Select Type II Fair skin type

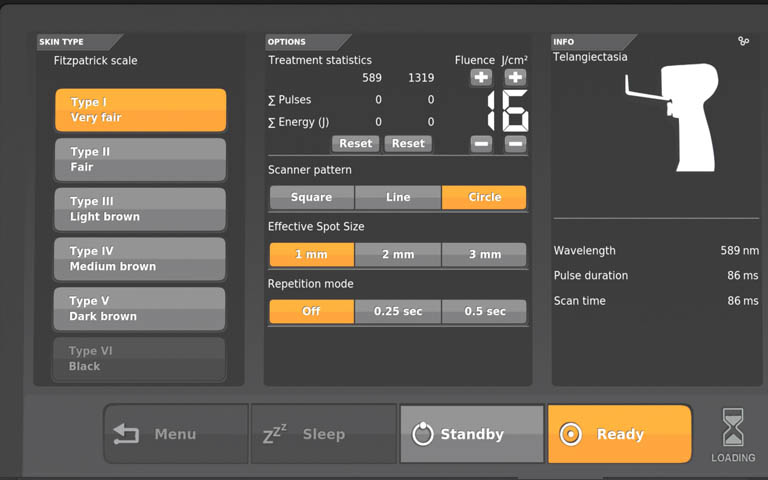click(x=140, y=160)
